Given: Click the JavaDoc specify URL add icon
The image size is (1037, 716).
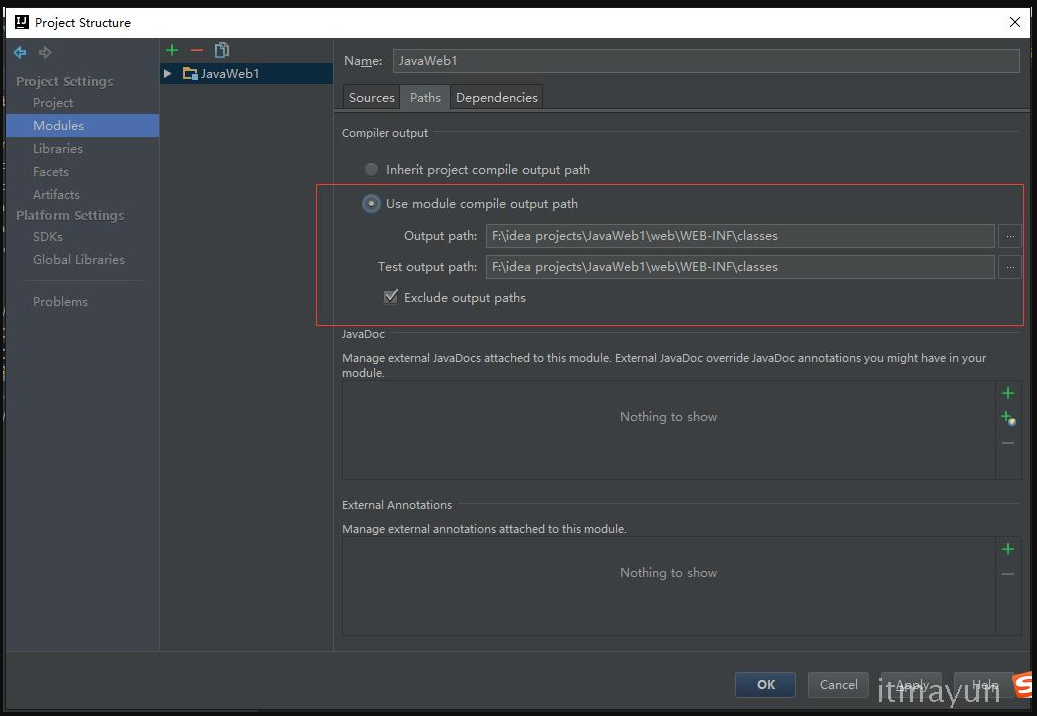Looking at the screenshot, I should click(1008, 418).
